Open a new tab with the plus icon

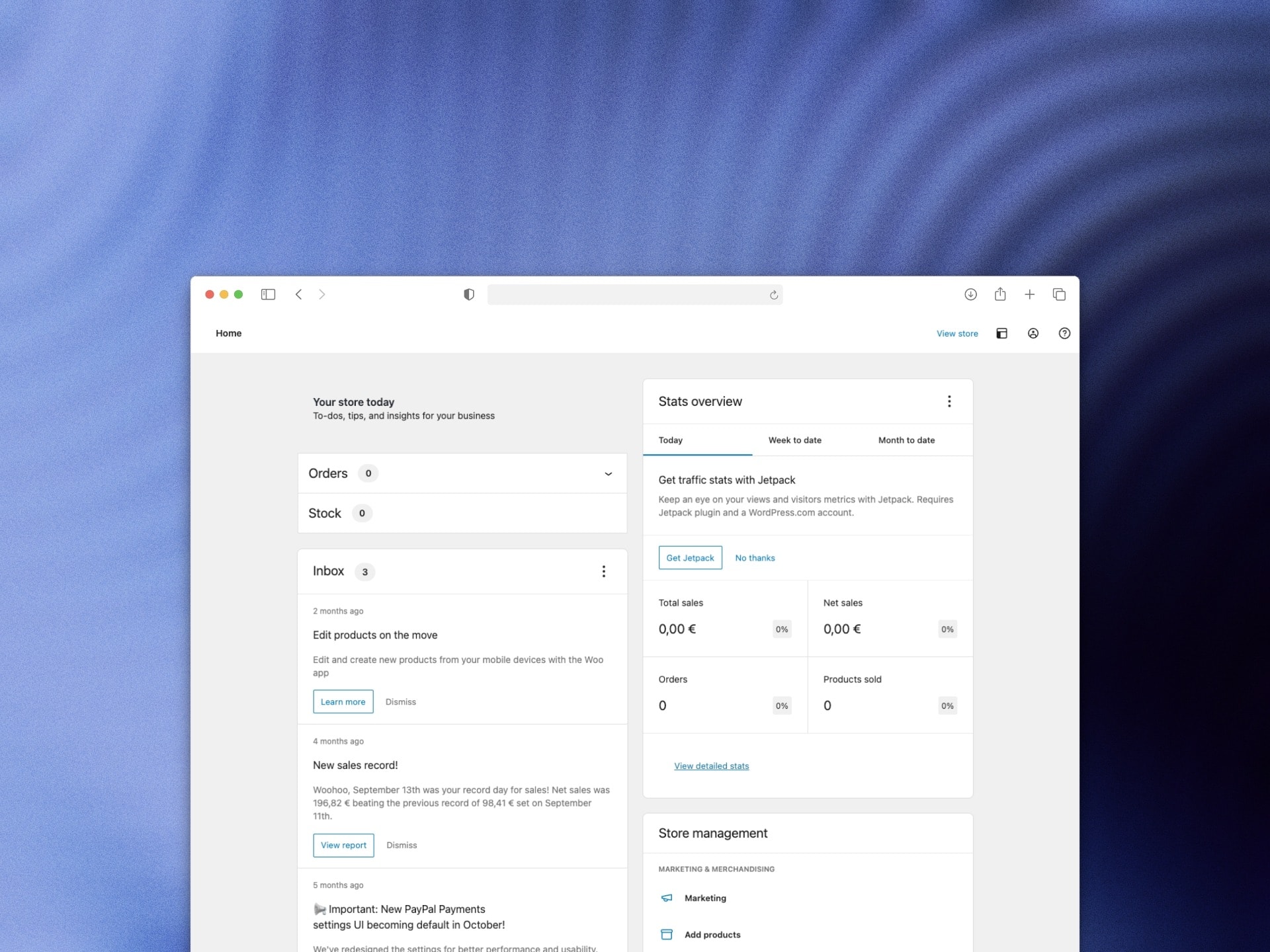1029,294
